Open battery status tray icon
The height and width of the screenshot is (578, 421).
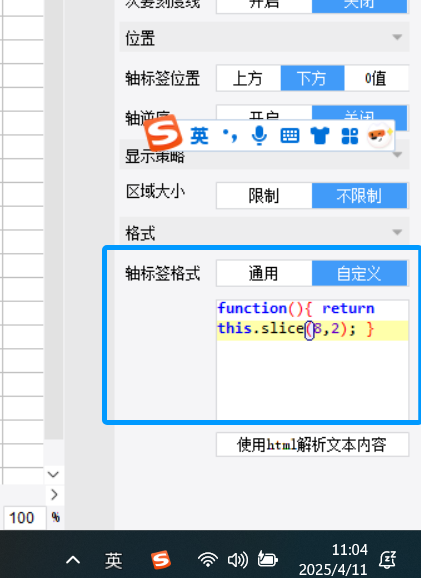tap(267, 560)
